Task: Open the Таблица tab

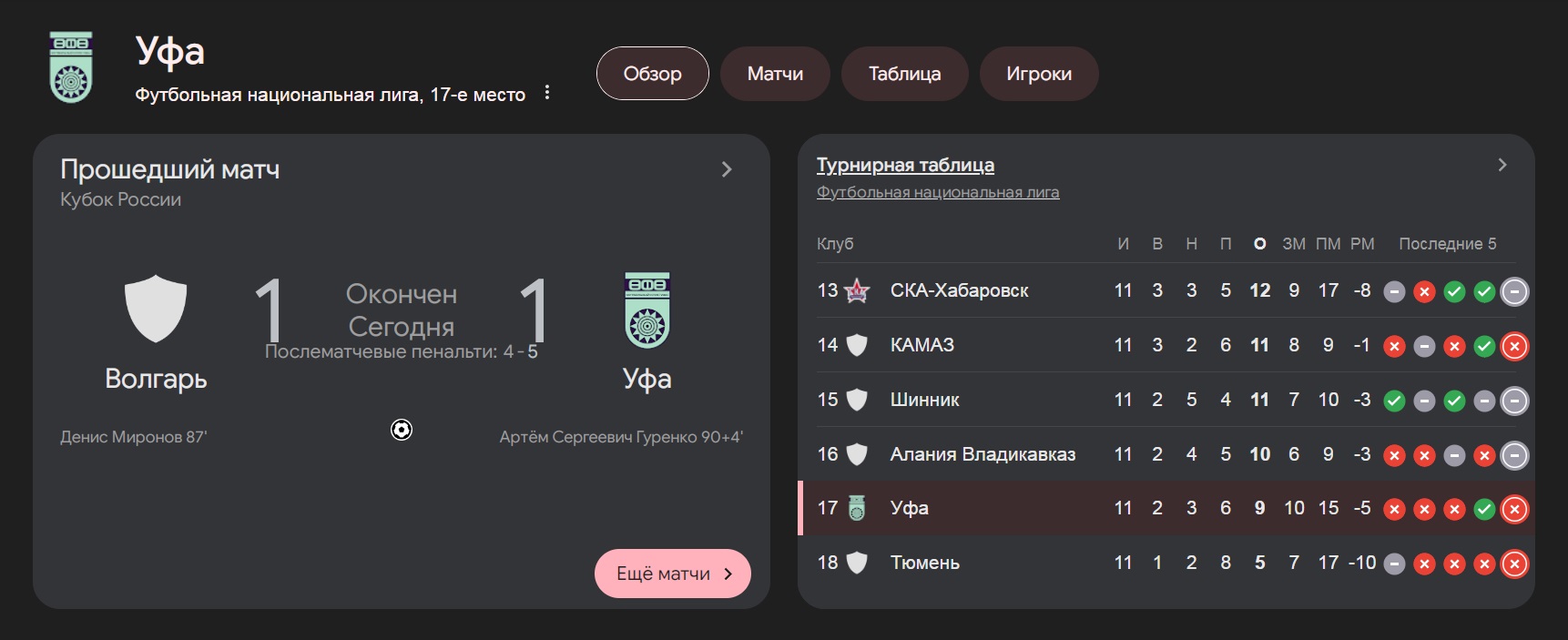Action: pyautogui.click(x=904, y=74)
